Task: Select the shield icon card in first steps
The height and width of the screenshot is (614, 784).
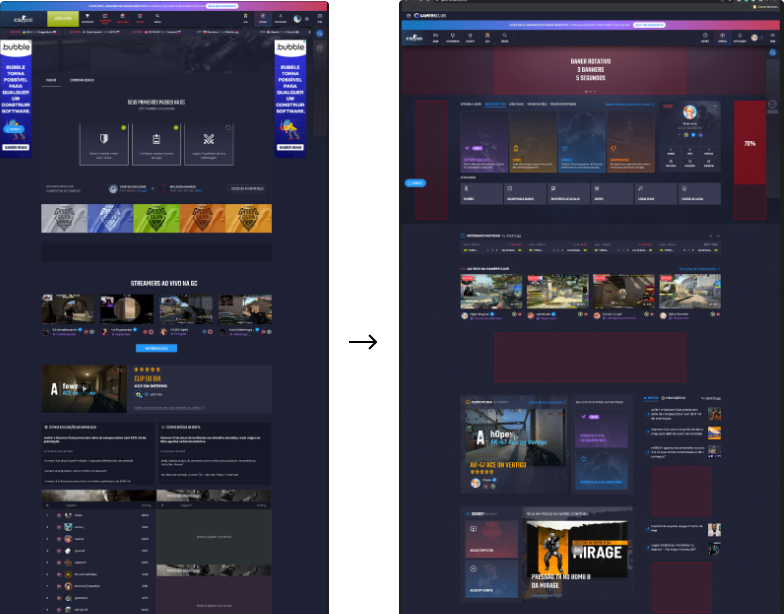Action: pos(104,144)
